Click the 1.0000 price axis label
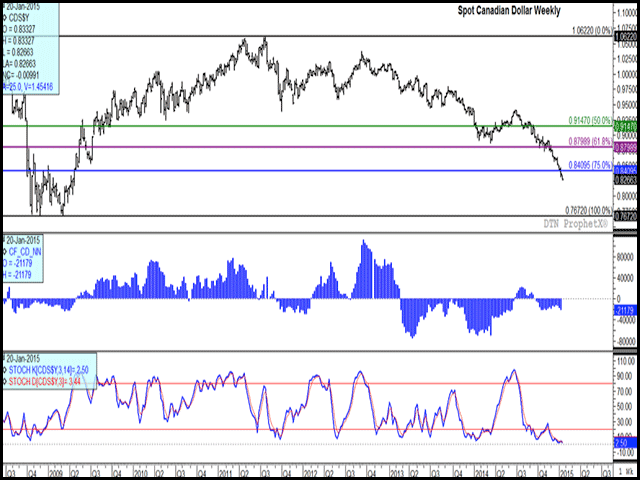 [626, 74]
